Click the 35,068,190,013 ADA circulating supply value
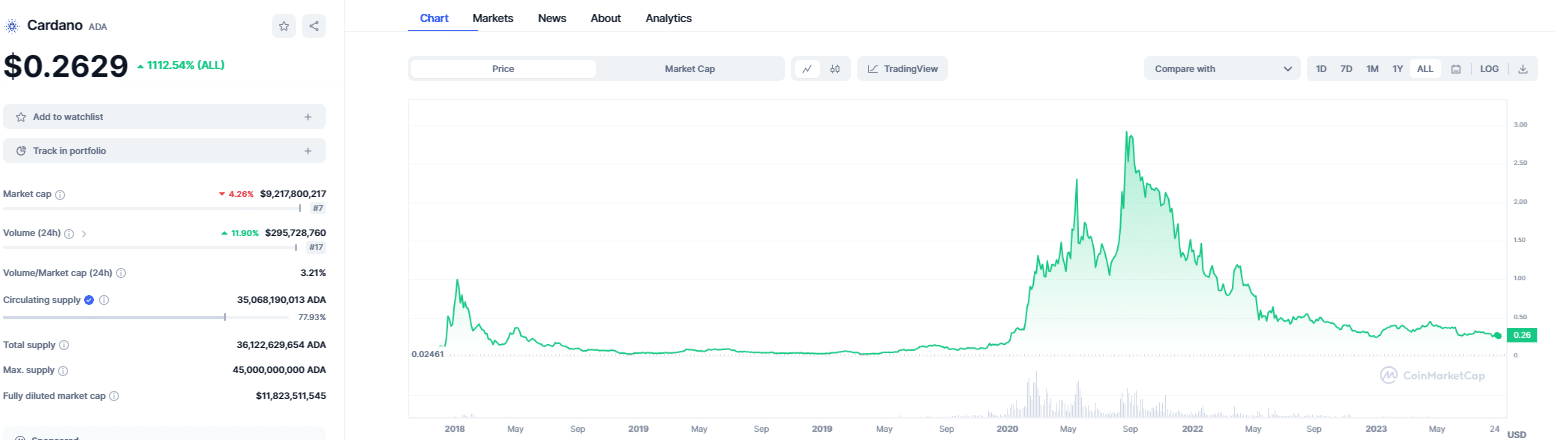The height and width of the screenshot is (440, 1555). [281, 299]
